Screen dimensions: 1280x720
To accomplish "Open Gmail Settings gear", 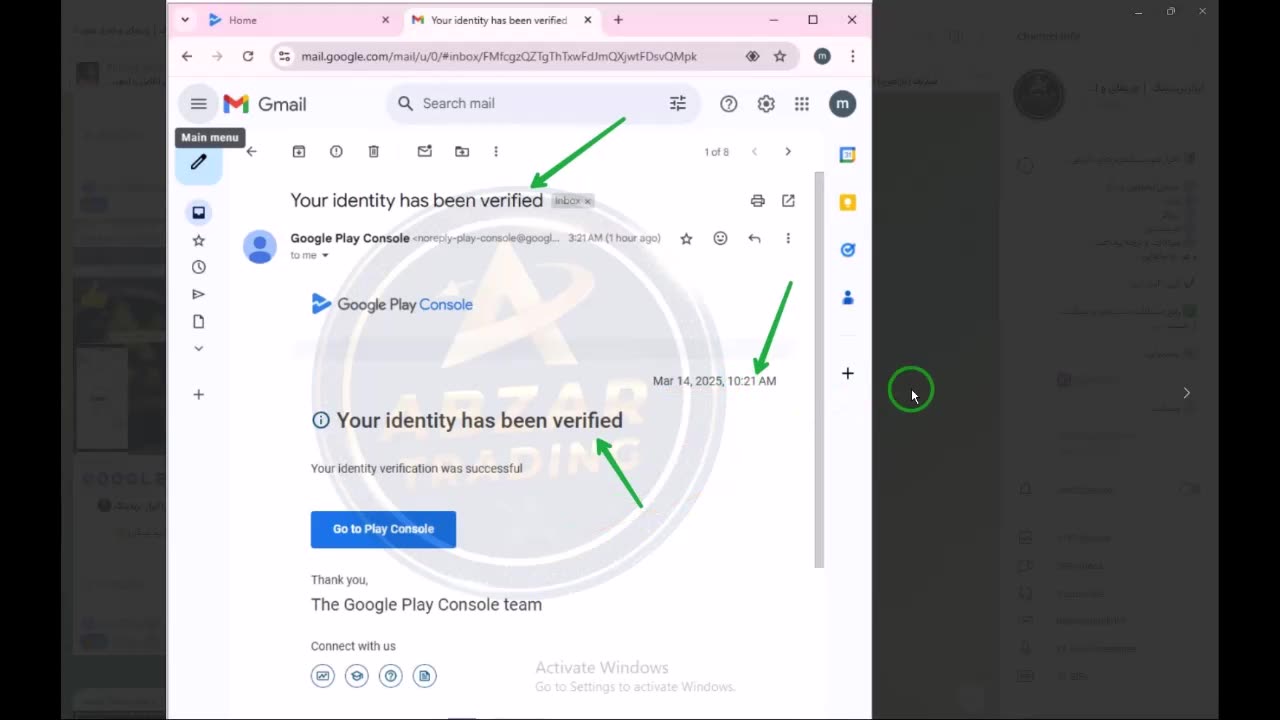I will click(x=766, y=103).
